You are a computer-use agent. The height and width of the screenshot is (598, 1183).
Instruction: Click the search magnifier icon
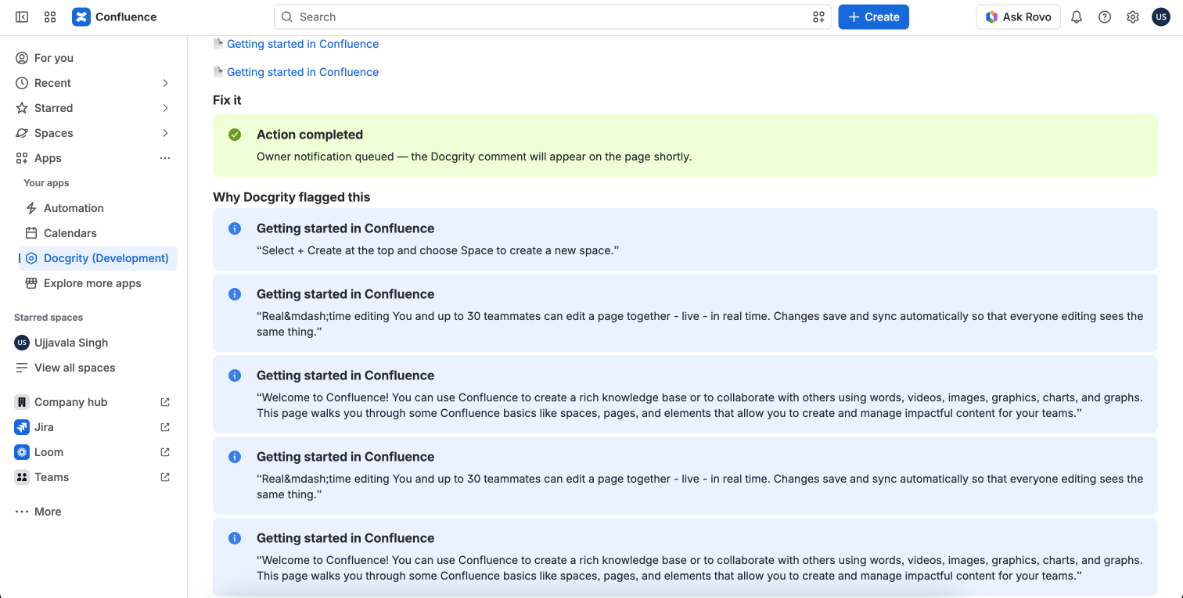[287, 17]
